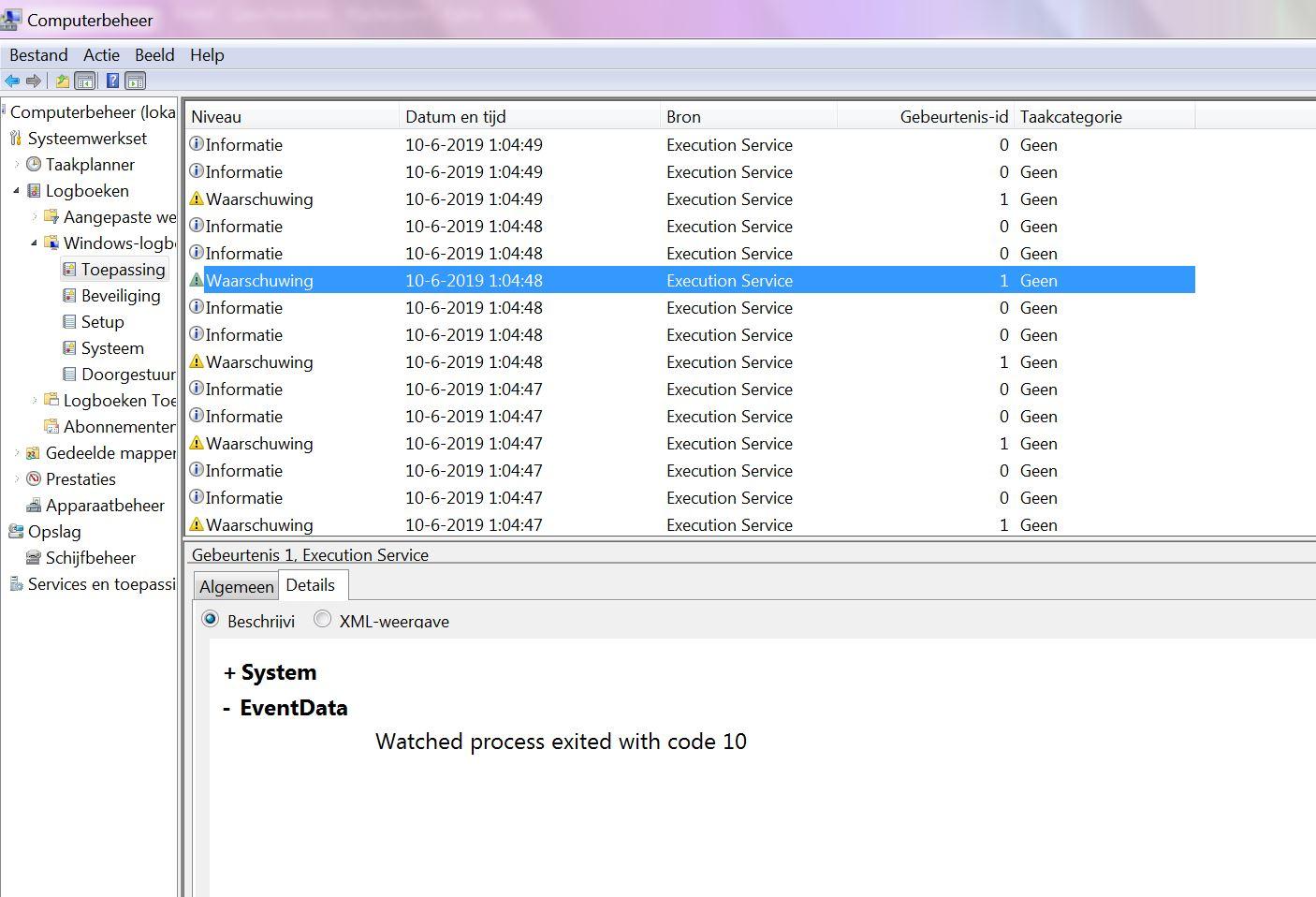Image resolution: width=1316 pixels, height=897 pixels.
Task: Select the Windows-logboeken folder icon
Action: (x=52, y=243)
